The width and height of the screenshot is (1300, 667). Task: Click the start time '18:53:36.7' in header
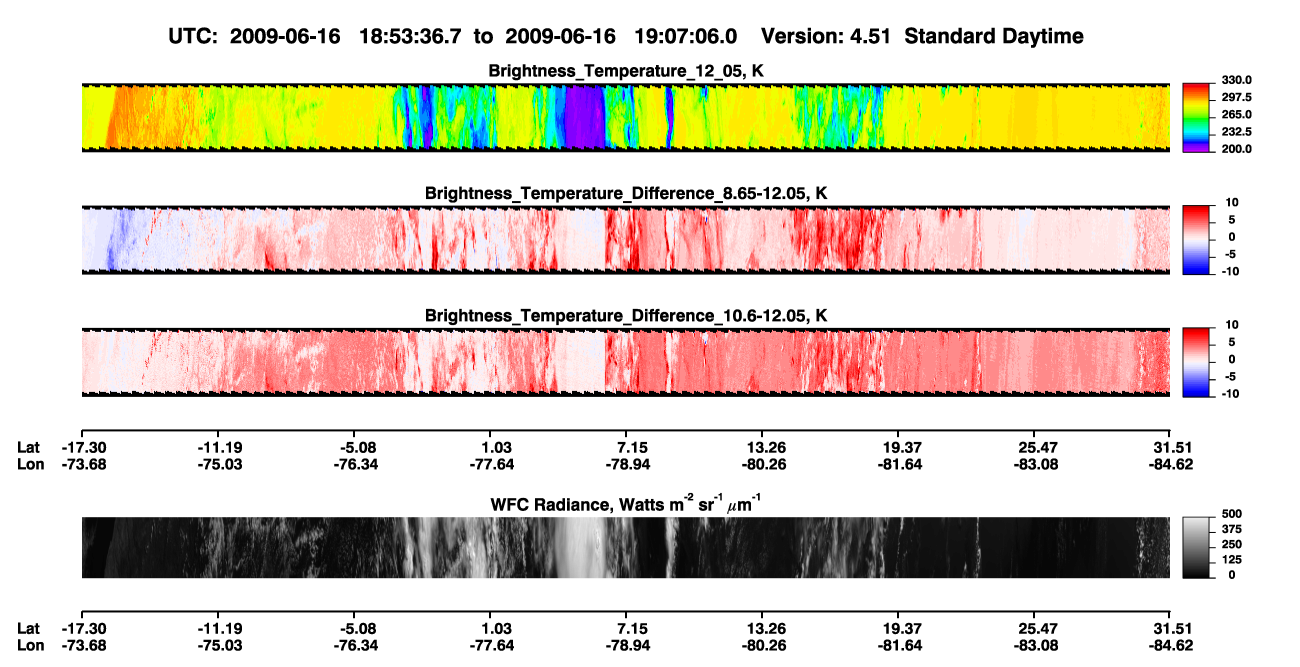[x=409, y=36]
